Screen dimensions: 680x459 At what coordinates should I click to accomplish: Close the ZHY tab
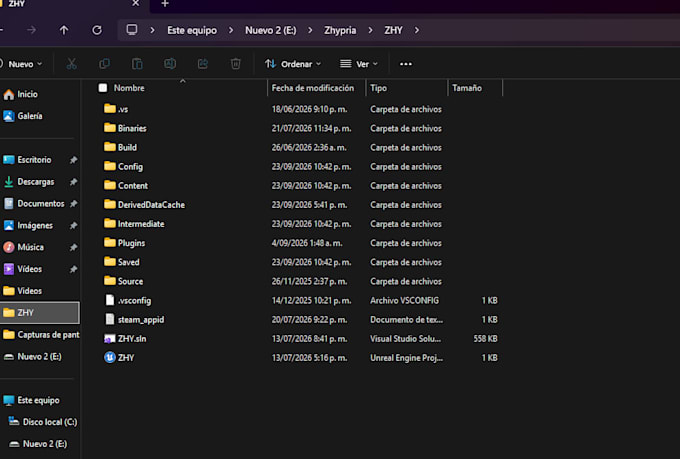coord(136,3)
